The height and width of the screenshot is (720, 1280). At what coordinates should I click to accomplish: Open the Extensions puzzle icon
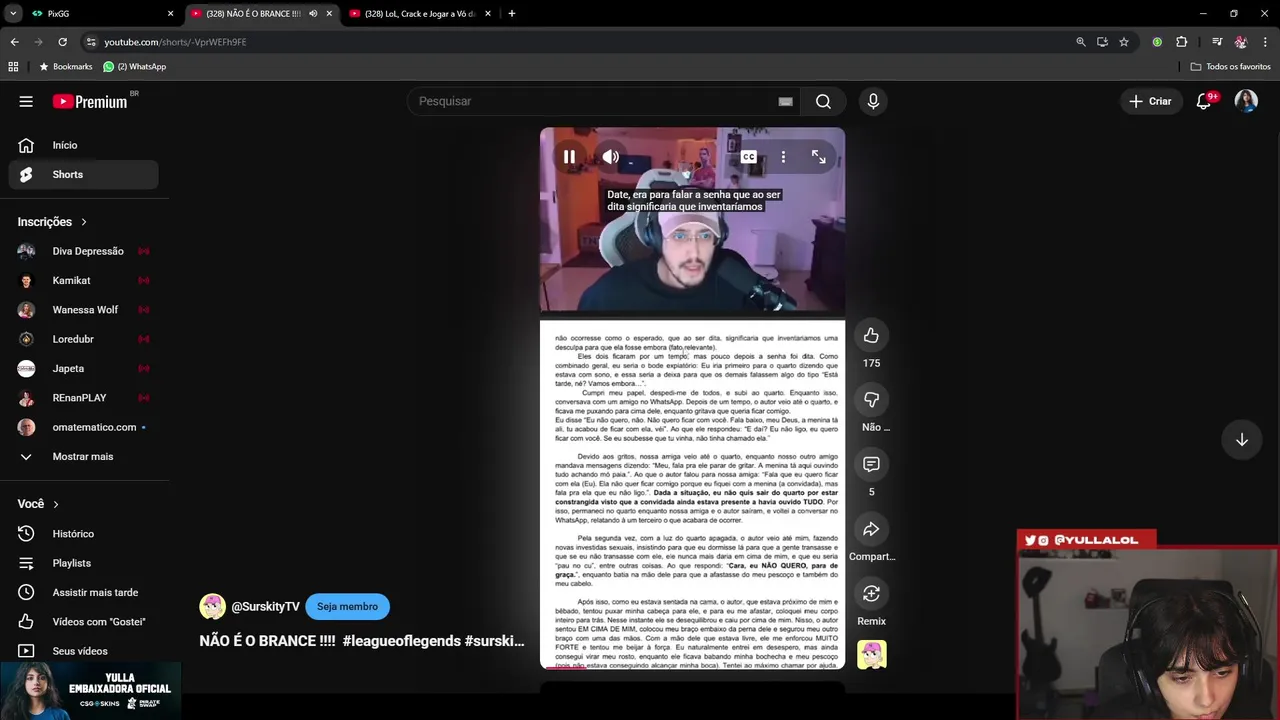(1181, 42)
